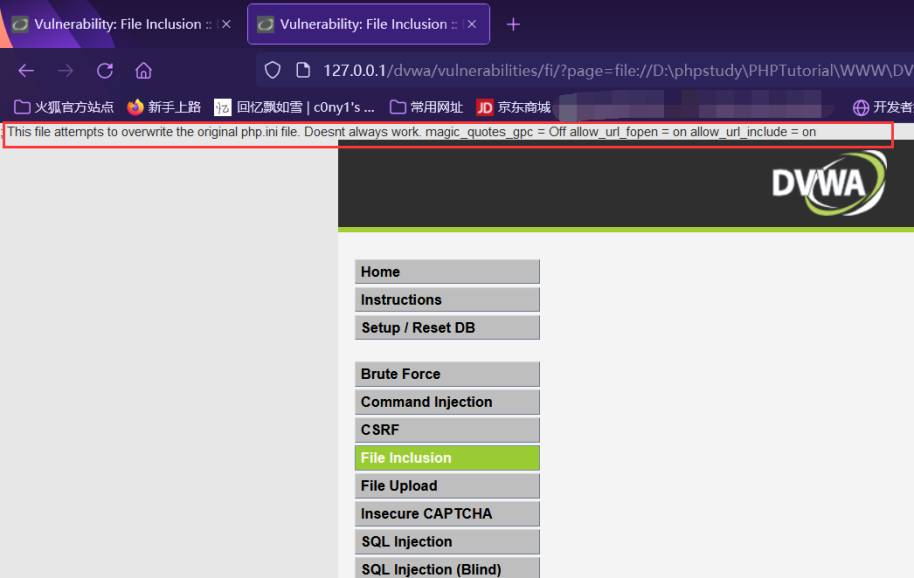Close the active second File Inclusion tab
Image resolution: width=914 pixels, height=578 pixels.
click(472, 24)
